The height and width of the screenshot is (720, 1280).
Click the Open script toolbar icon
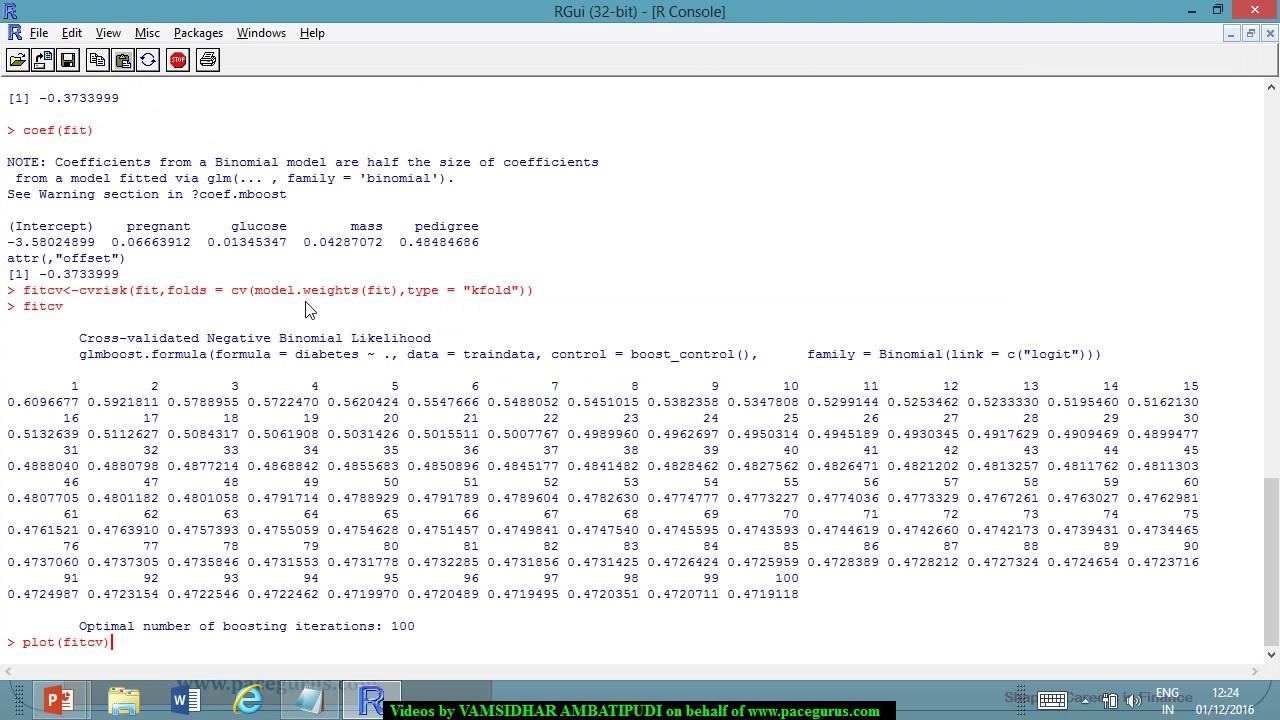point(18,60)
